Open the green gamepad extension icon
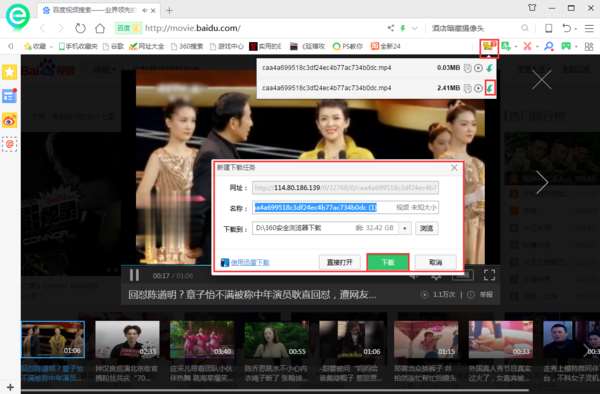Viewport: 600px width, 394px height. [x=566, y=46]
